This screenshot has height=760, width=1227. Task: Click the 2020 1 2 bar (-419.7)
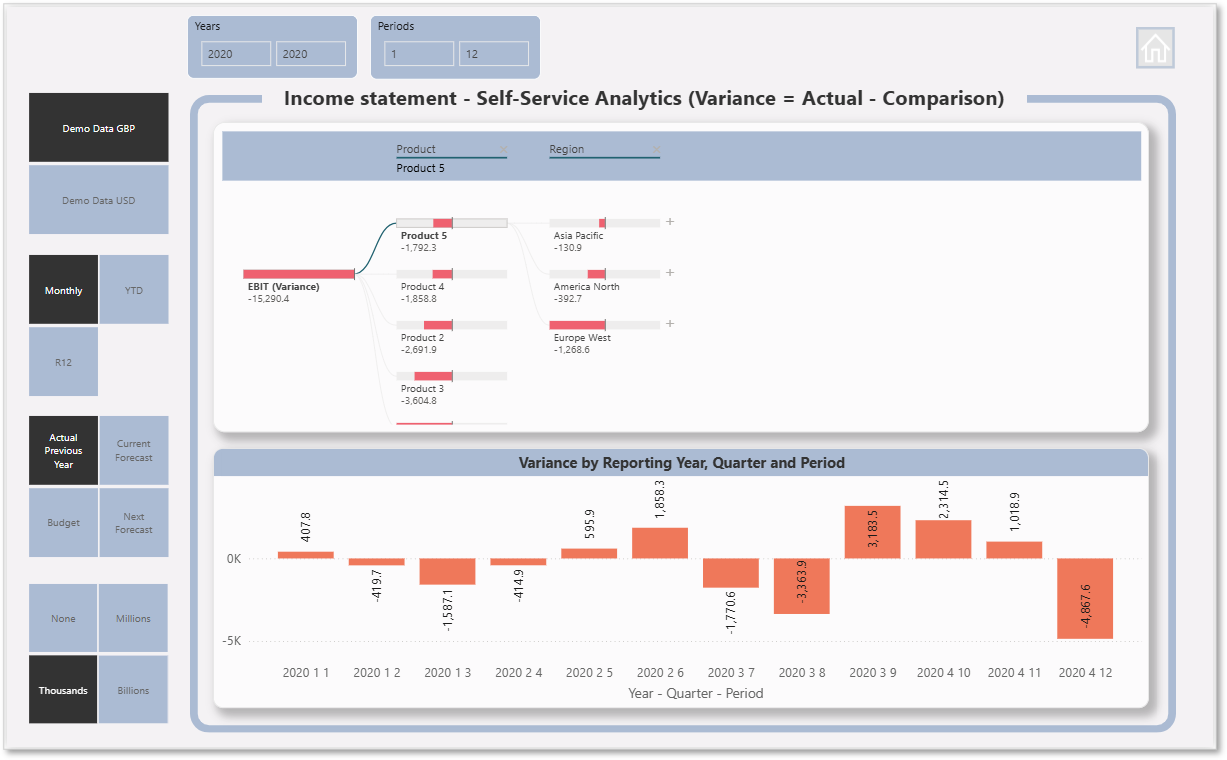pos(377,562)
